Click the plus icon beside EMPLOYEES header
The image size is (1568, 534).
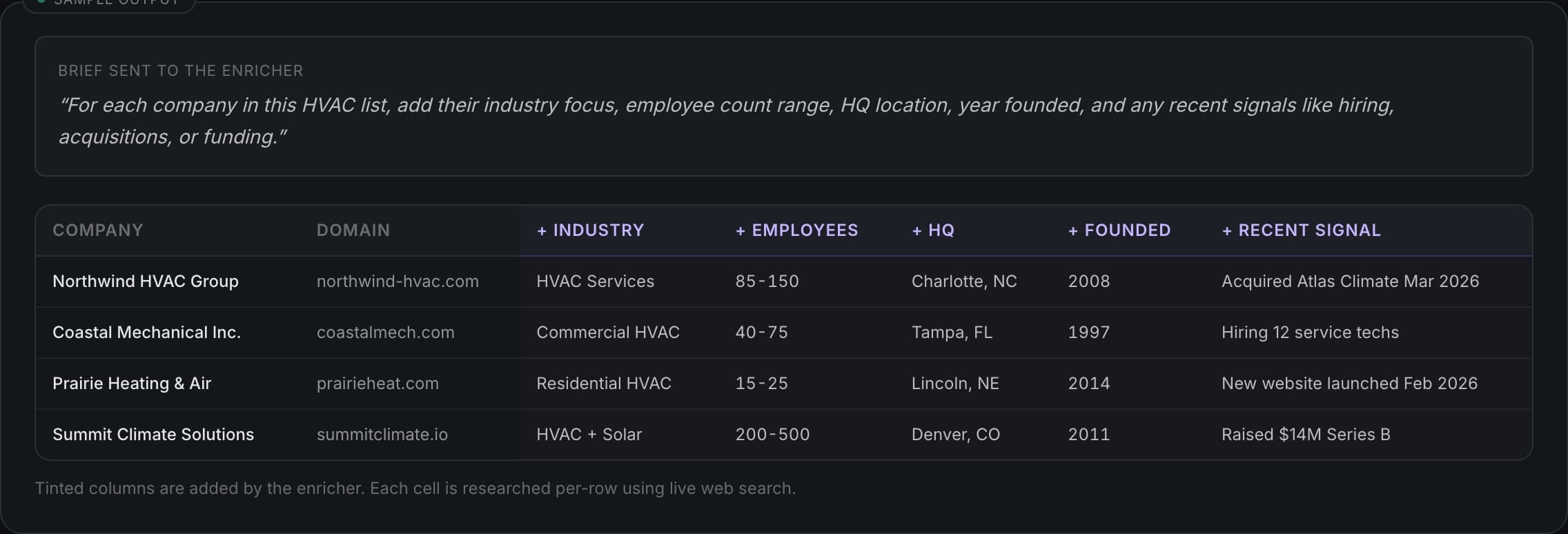pyautogui.click(x=741, y=230)
